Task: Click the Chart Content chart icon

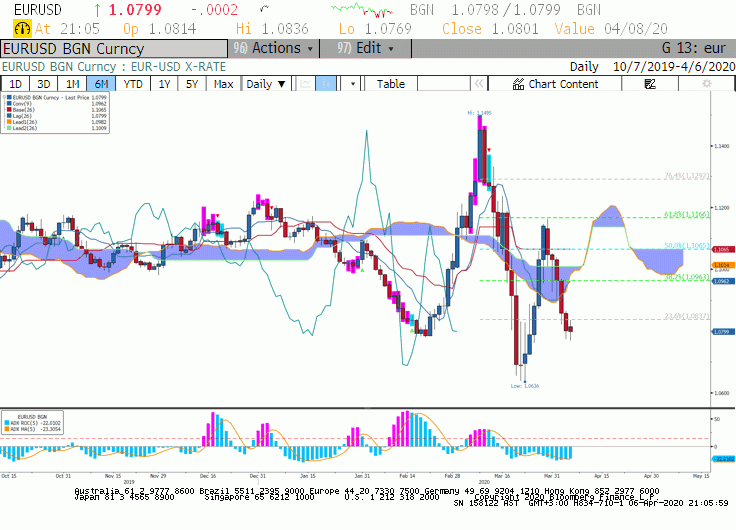Action: click(518, 84)
